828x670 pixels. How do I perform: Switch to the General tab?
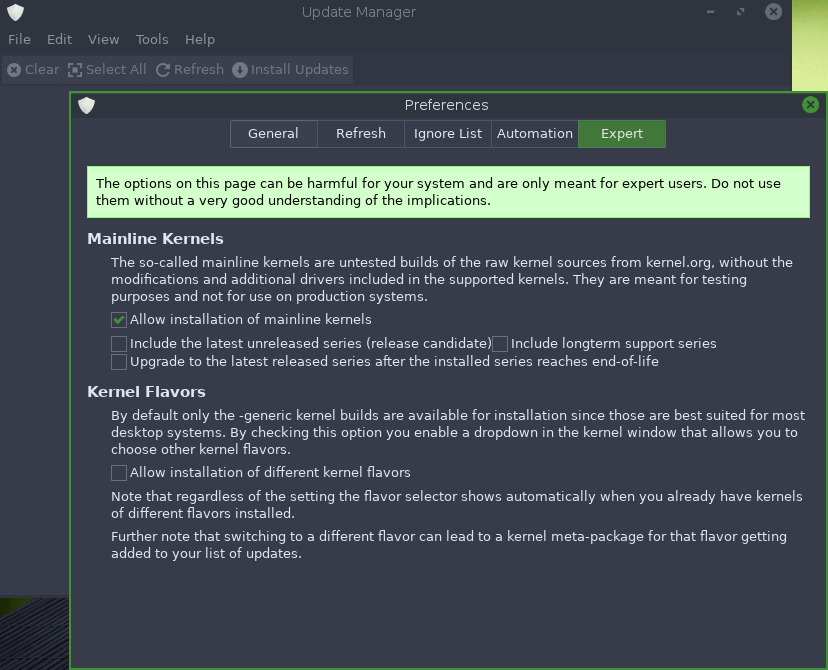point(273,134)
